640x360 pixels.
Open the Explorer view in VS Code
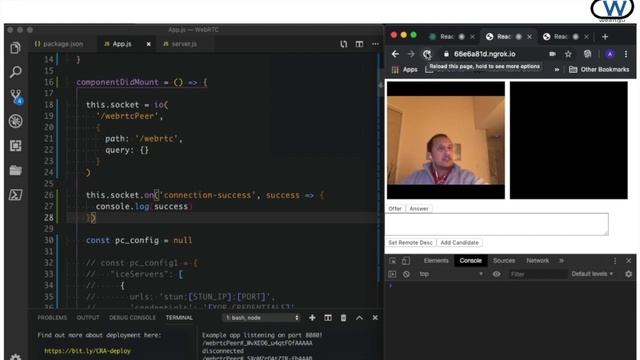point(16,48)
